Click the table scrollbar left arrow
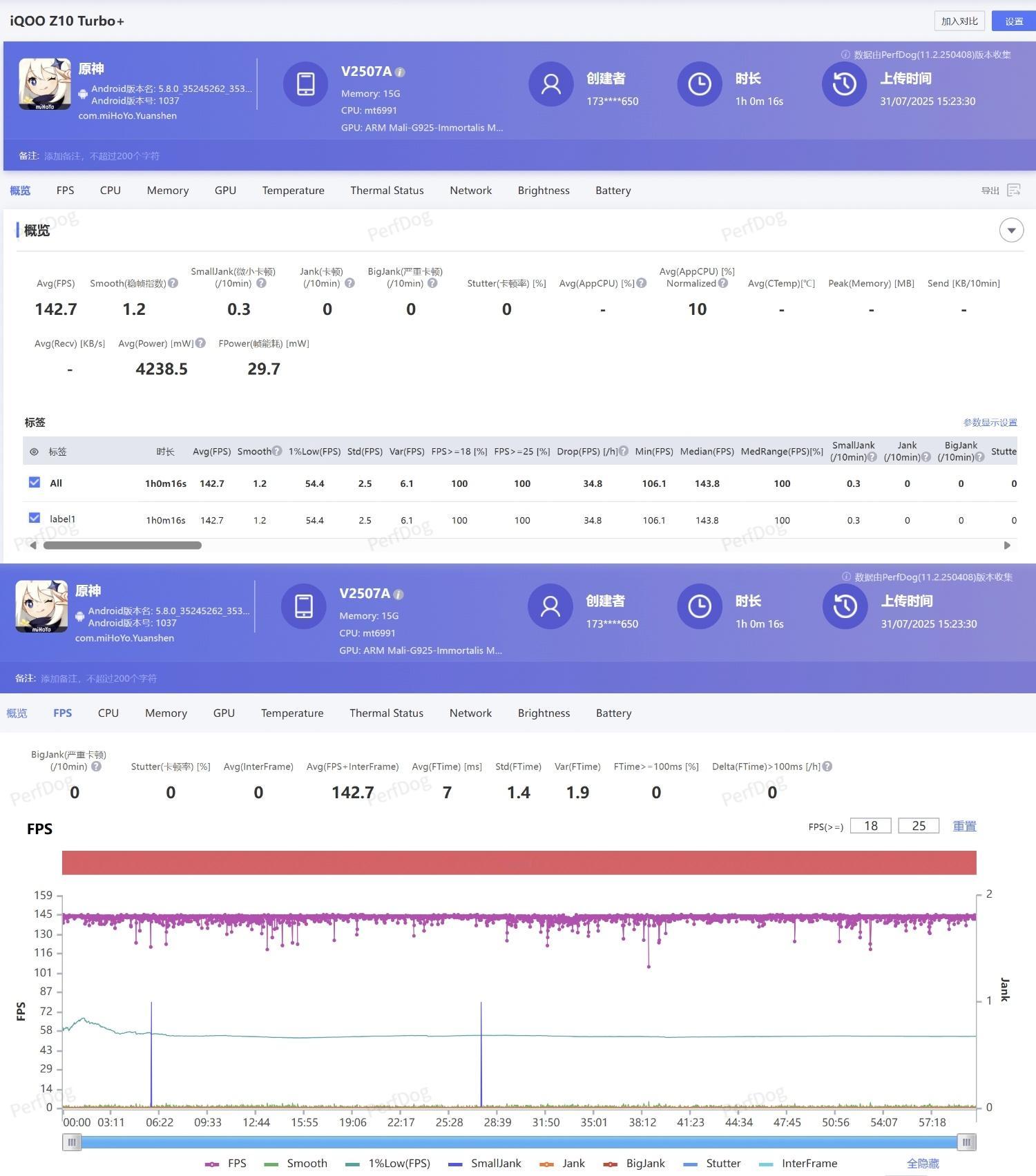This screenshot has height=1176, width=1036. tap(32, 545)
